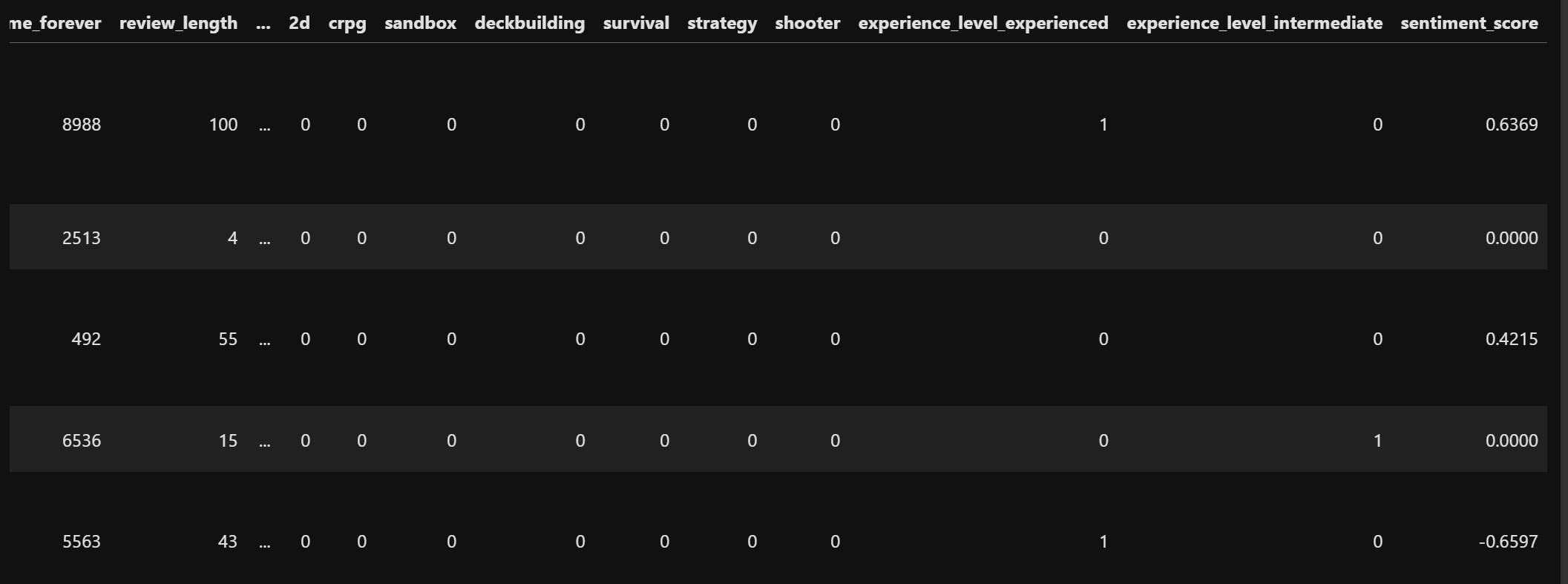1568x584 pixels.
Task: Click the experience_level_intermediate header
Action: click(x=1254, y=23)
